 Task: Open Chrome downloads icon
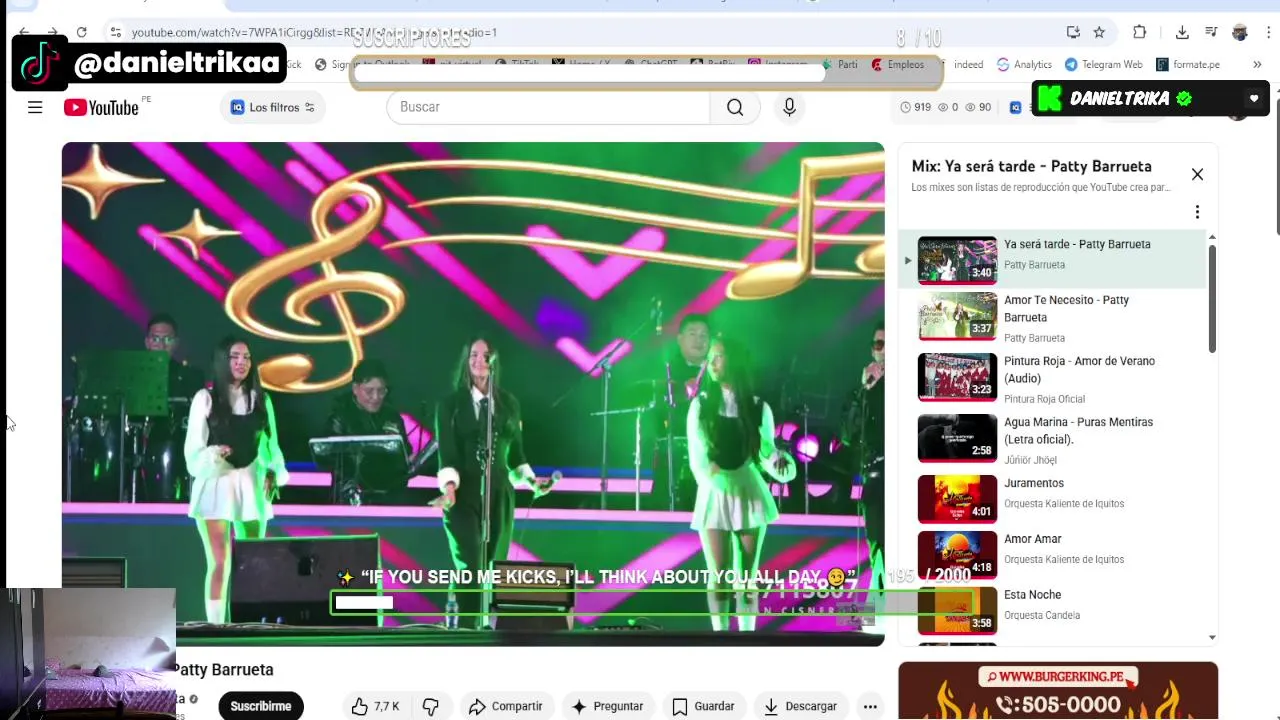[1182, 32]
